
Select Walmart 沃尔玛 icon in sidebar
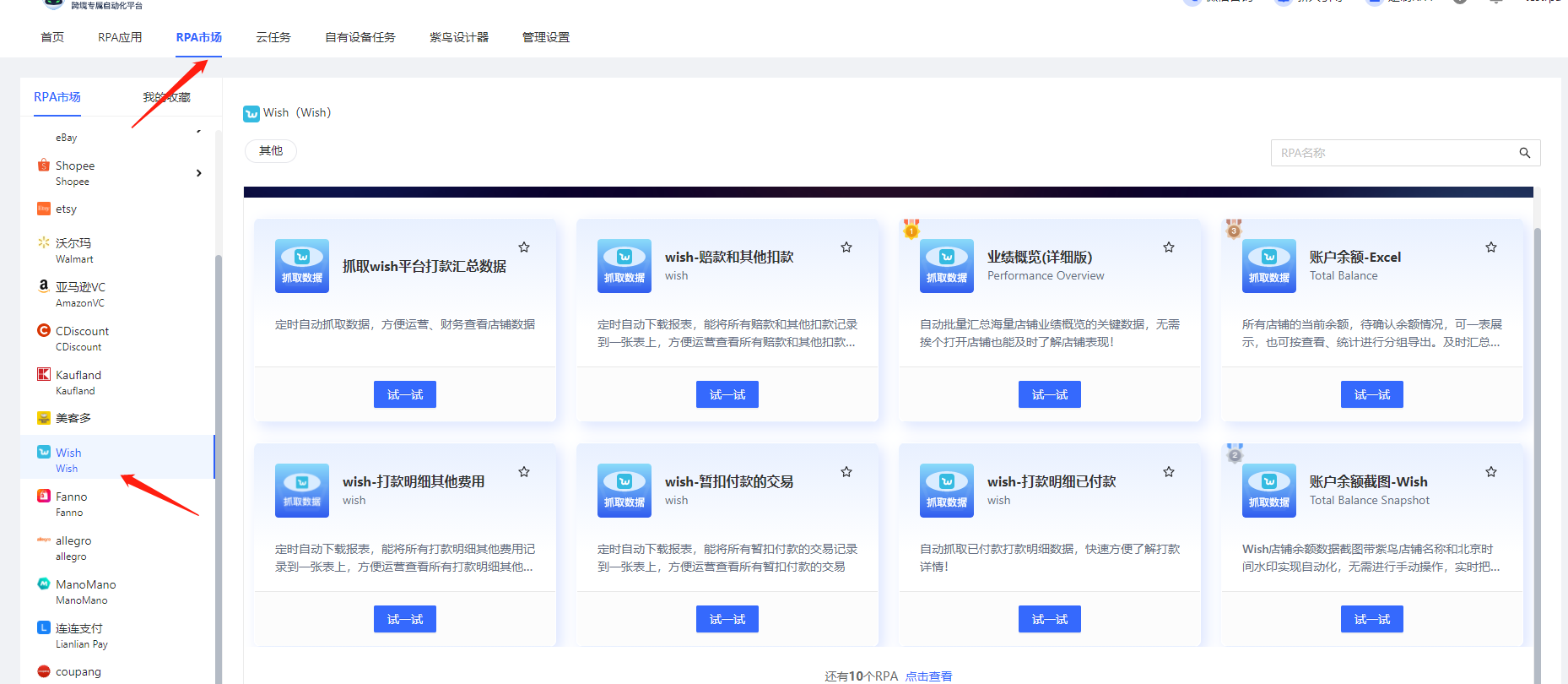(x=44, y=242)
